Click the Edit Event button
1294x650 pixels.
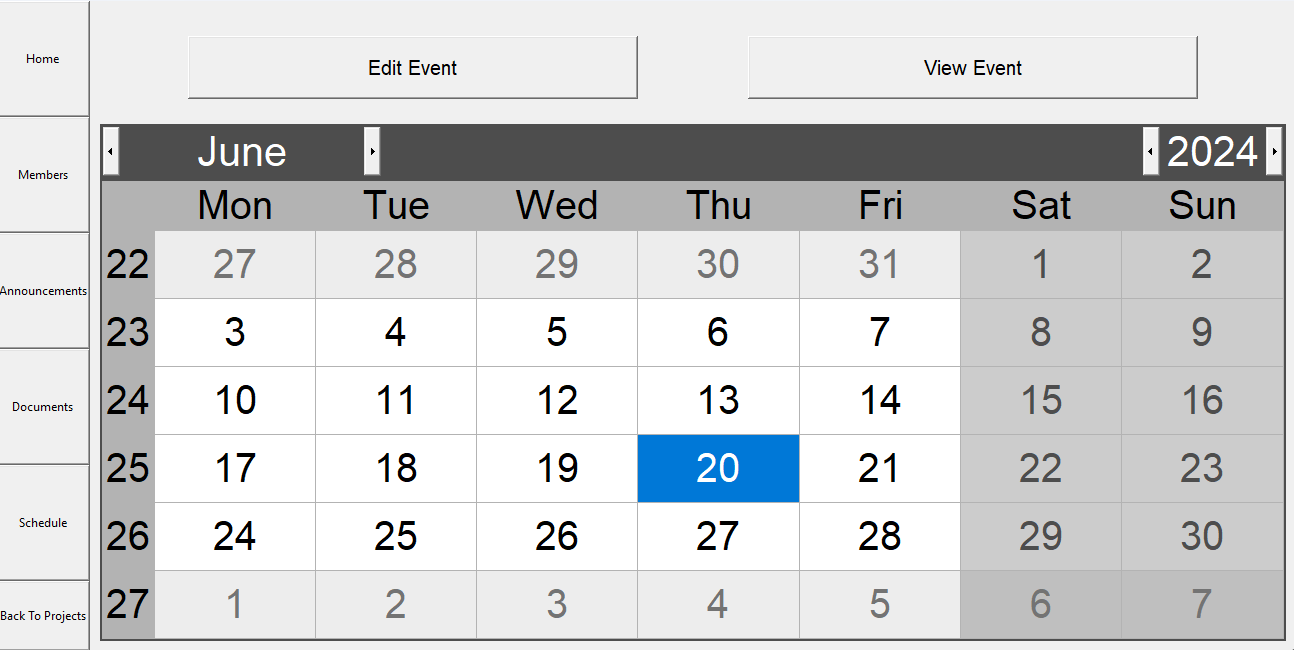coord(412,68)
